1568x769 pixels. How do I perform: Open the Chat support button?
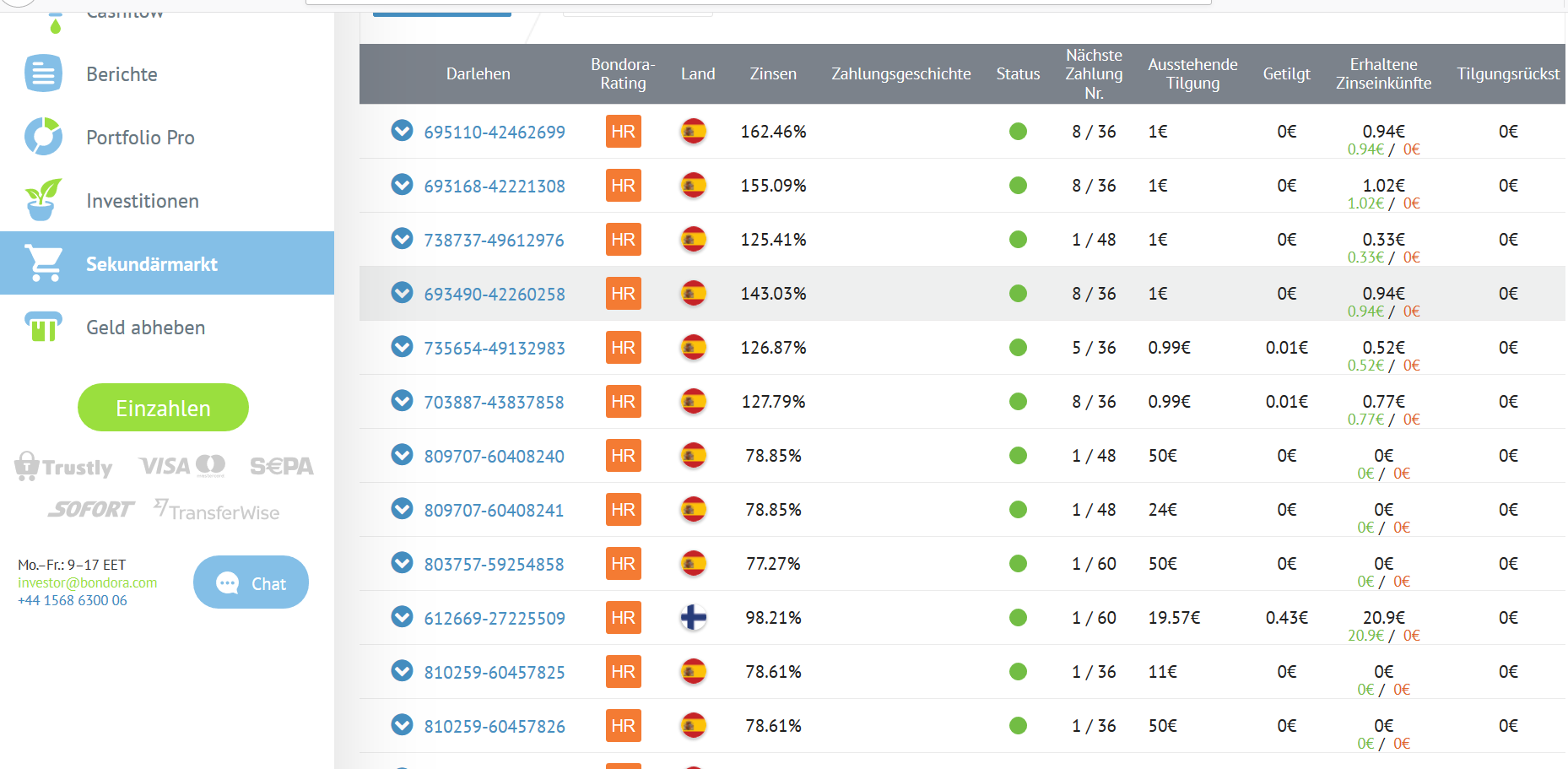coord(251,582)
